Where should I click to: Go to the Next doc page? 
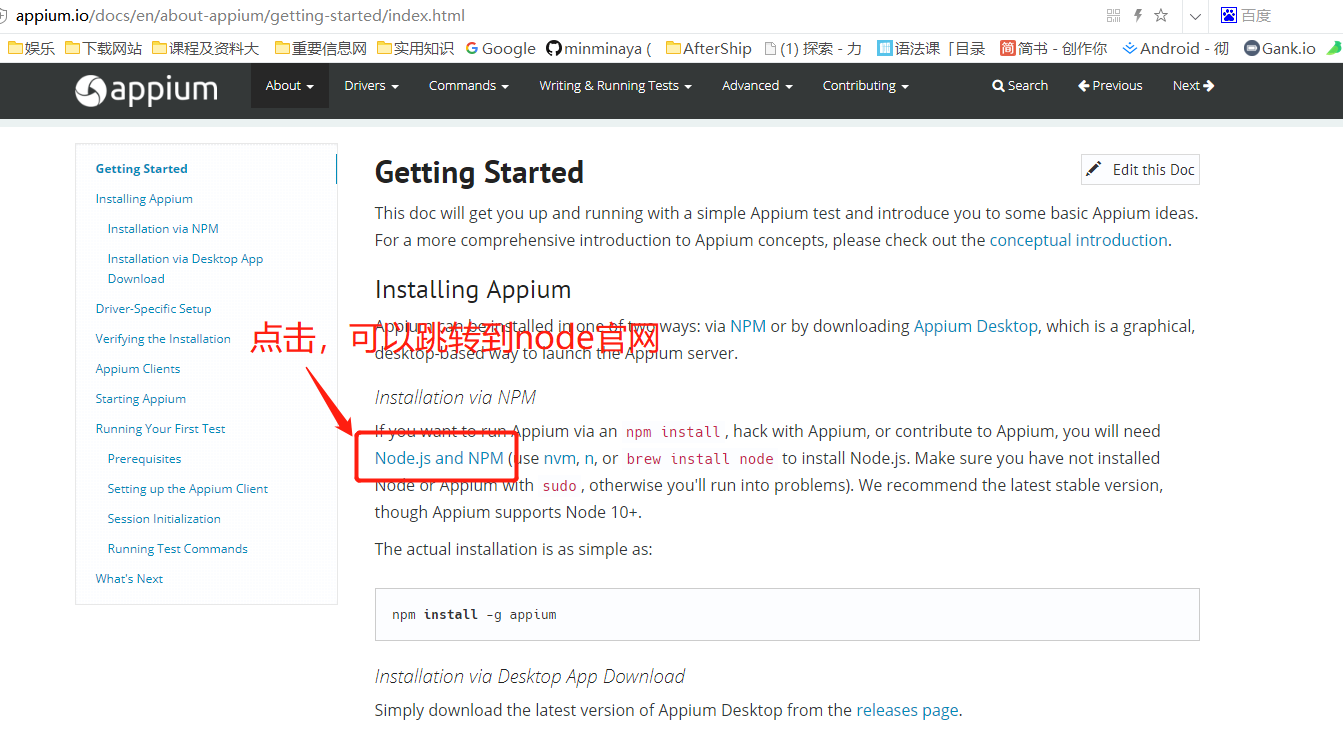click(1193, 86)
